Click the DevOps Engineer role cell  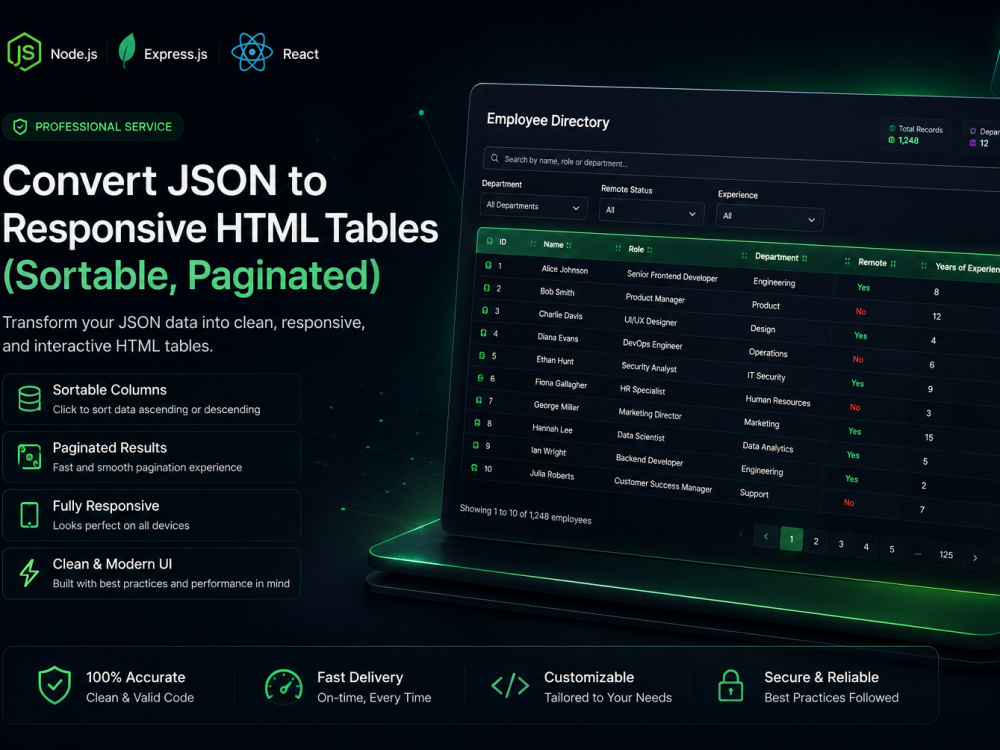(652, 344)
